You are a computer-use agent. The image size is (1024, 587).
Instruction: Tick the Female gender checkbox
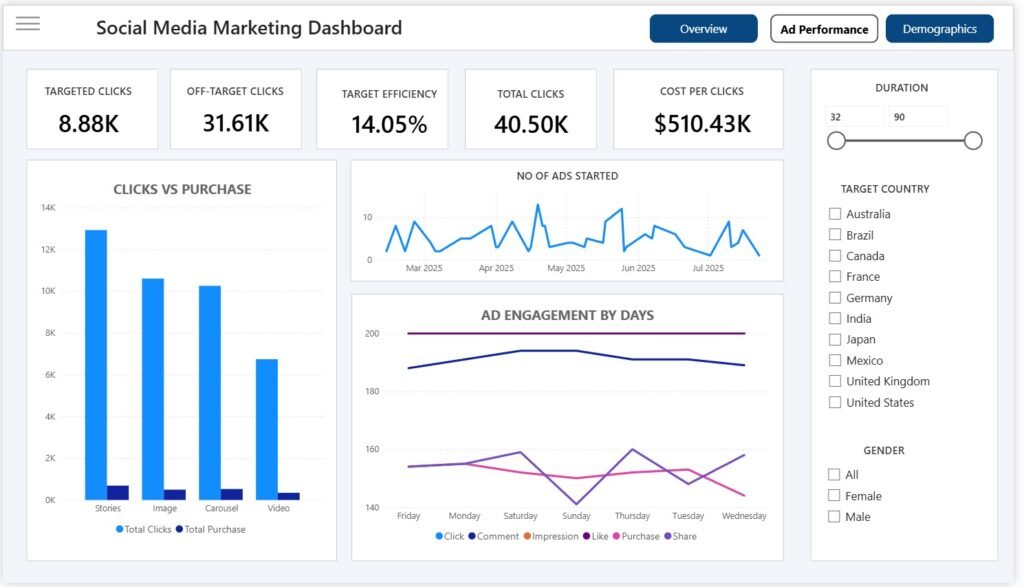pyautogui.click(x=835, y=496)
